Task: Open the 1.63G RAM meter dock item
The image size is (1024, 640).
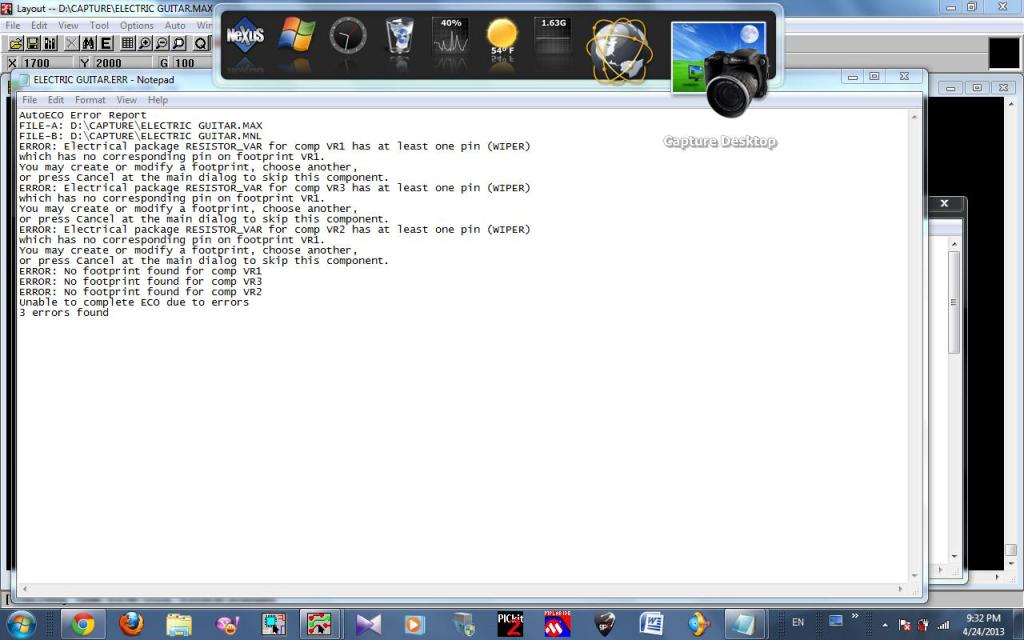Action: pos(553,36)
